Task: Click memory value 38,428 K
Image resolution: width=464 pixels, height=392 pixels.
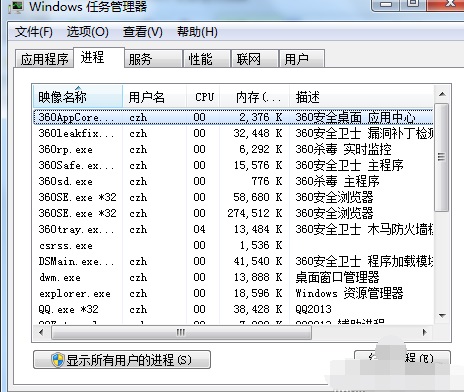Action: [258, 309]
